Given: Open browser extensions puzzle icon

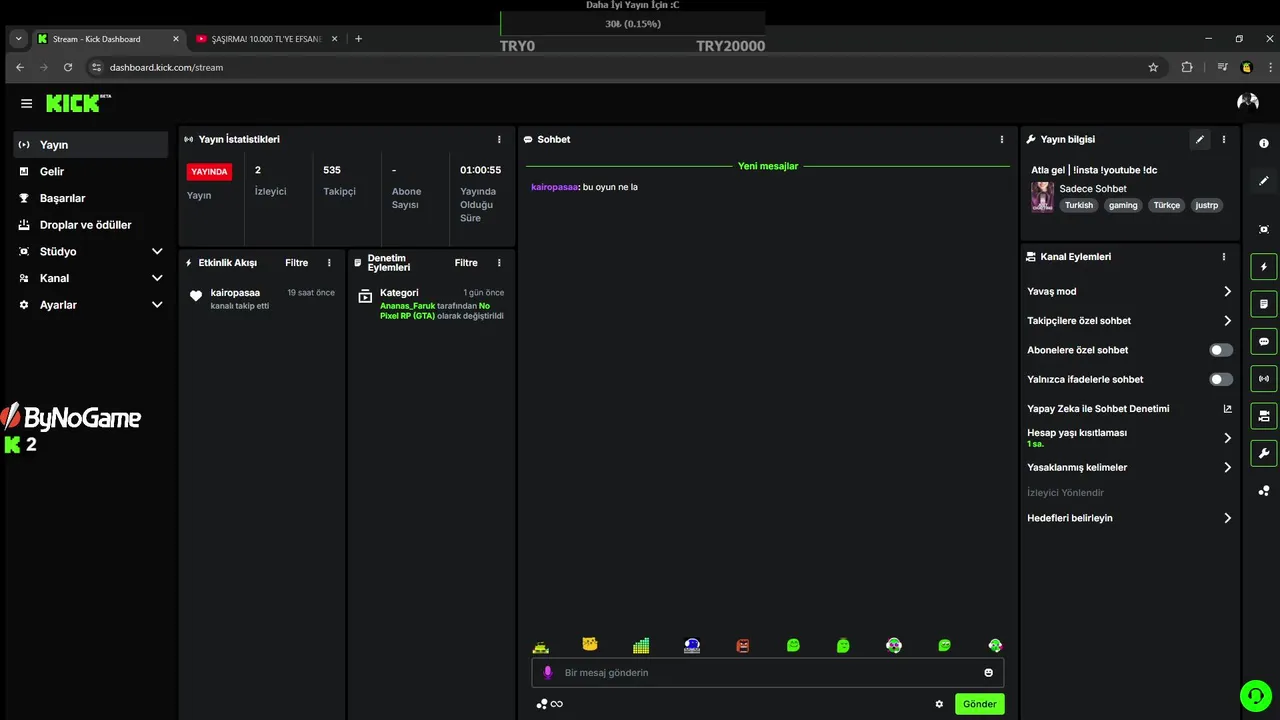Looking at the screenshot, I should point(1187,67).
